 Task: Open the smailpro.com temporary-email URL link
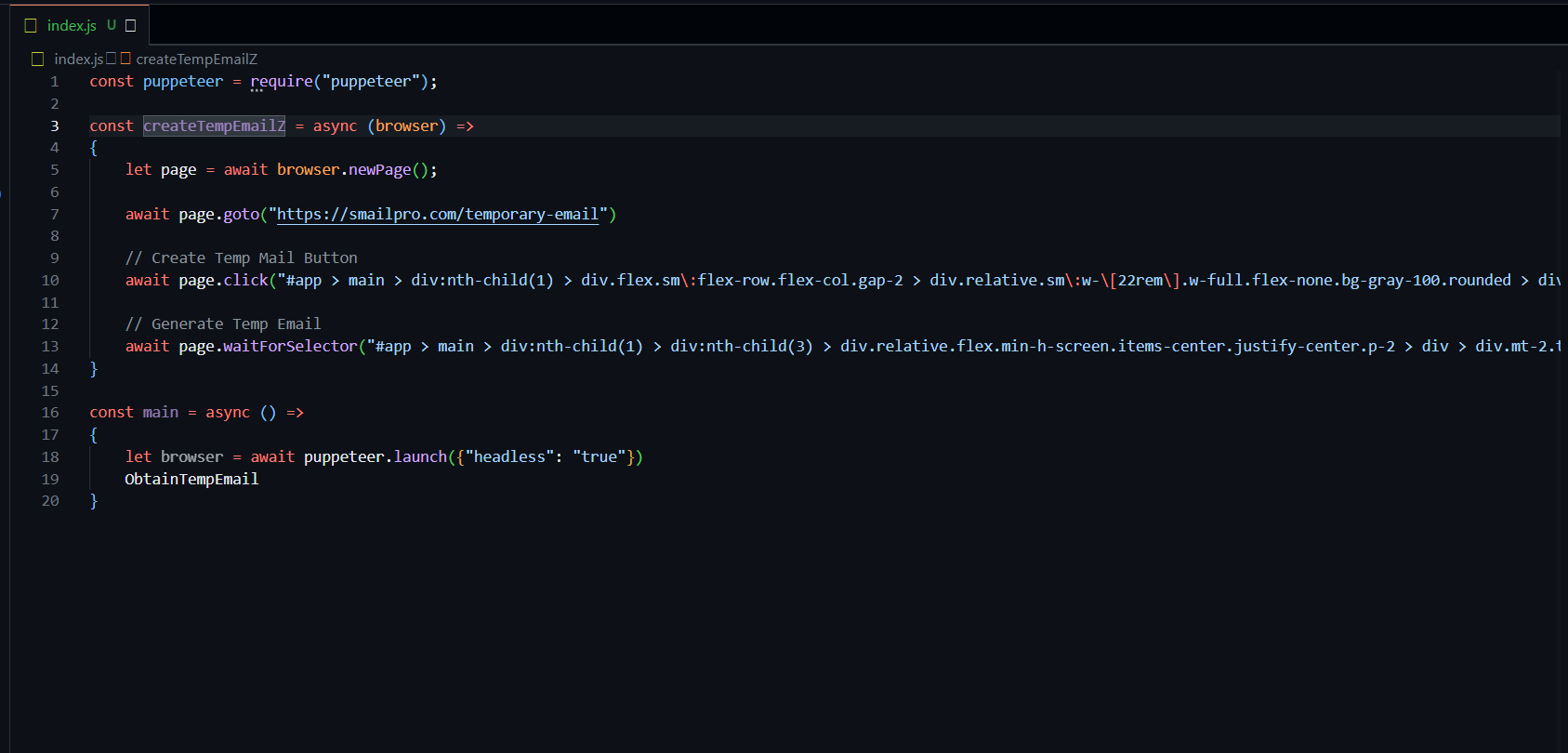(x=437, y=215)
